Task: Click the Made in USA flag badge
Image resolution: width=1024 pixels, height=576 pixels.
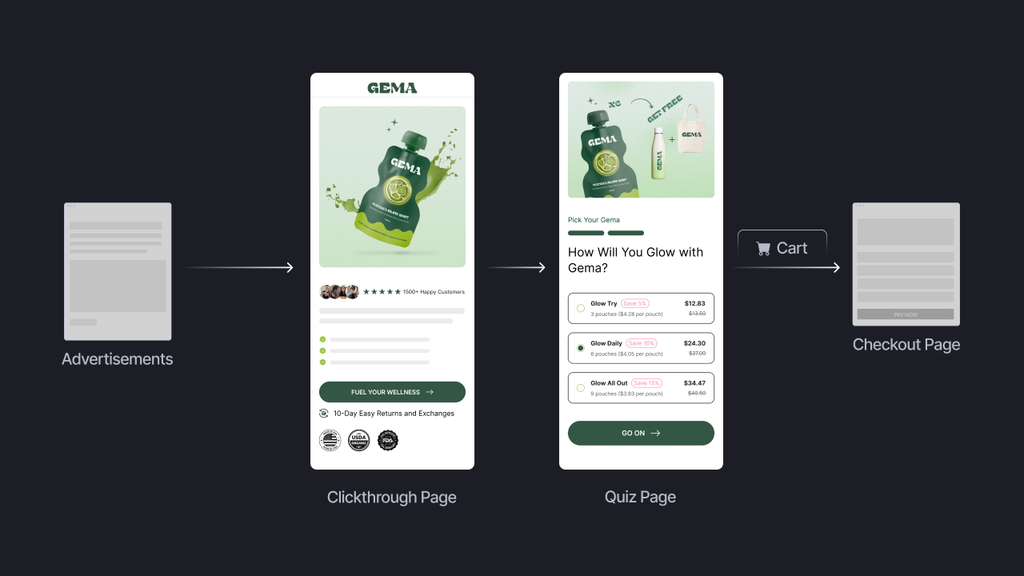Action: tap(330, 440)
